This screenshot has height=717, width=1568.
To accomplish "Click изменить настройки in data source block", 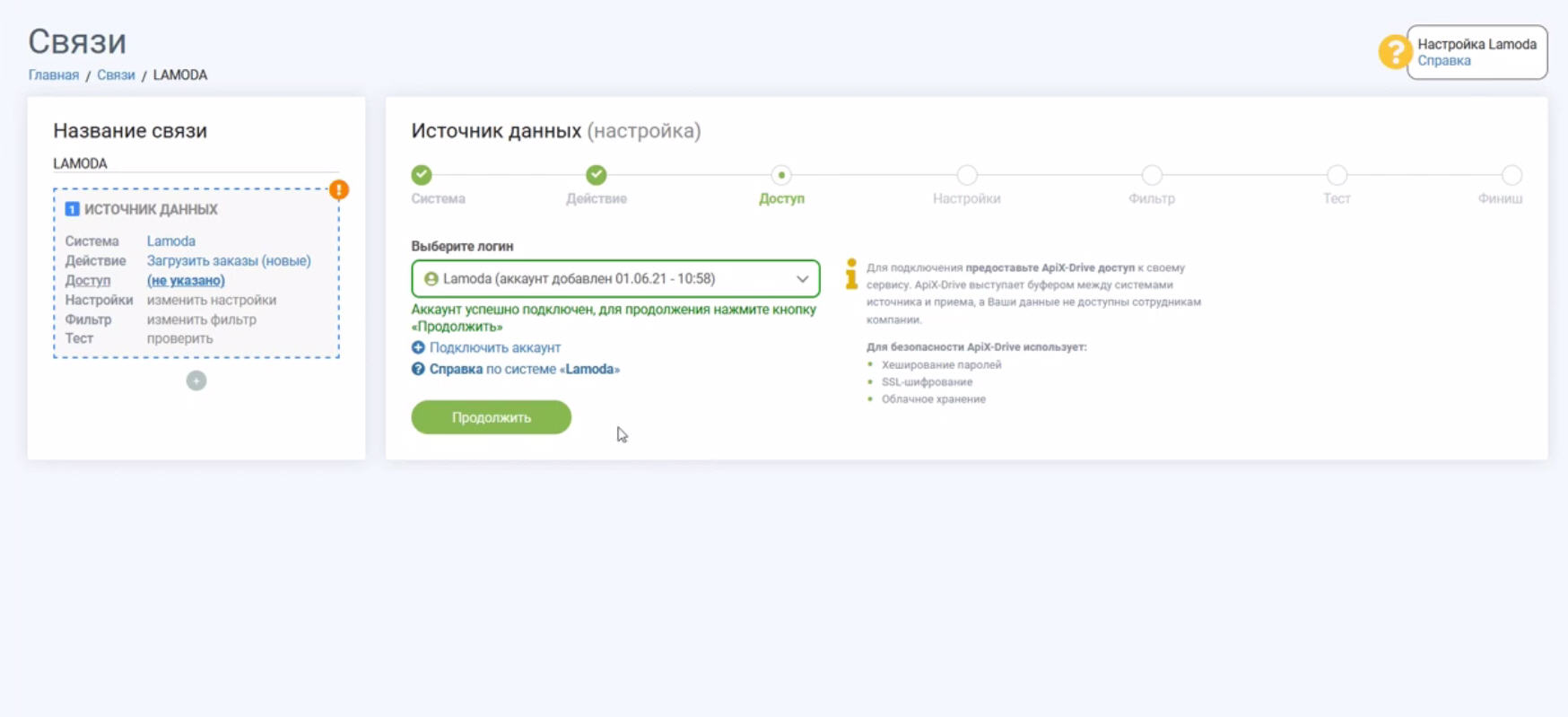I will pyautogui.click(x=212, y=301).
